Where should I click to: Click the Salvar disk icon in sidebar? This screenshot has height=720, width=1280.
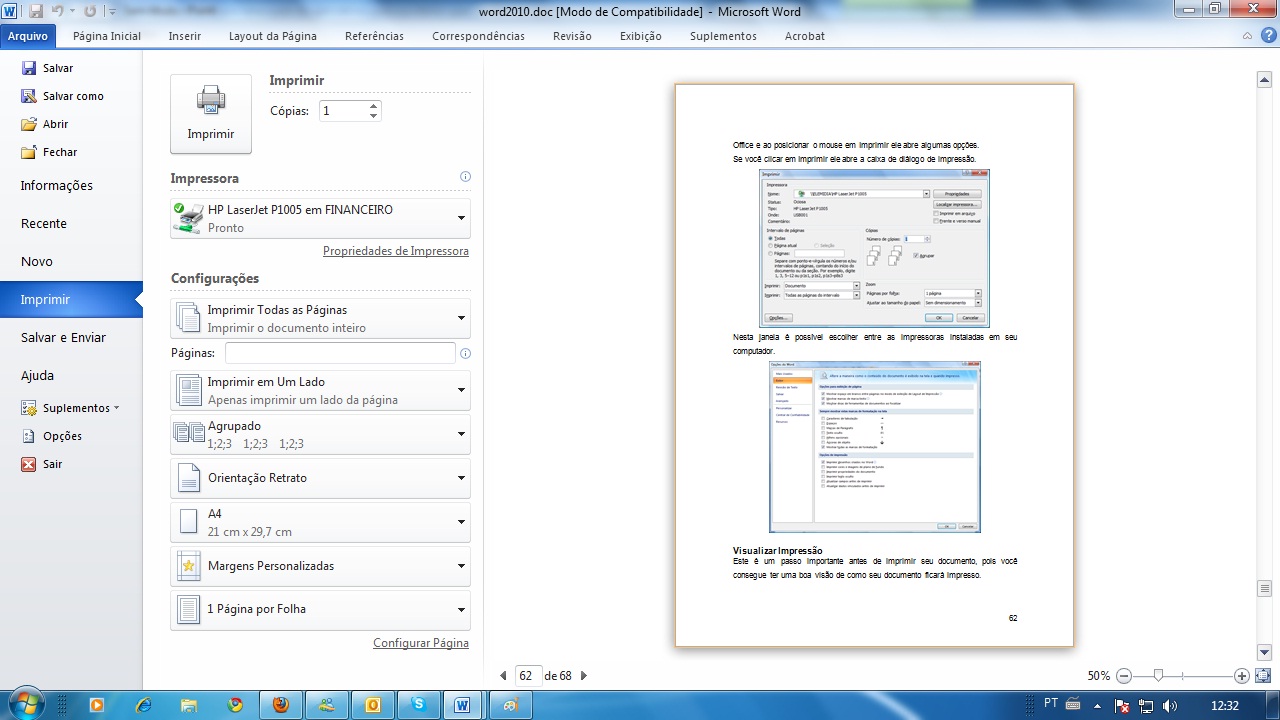(x=29, y=68)
